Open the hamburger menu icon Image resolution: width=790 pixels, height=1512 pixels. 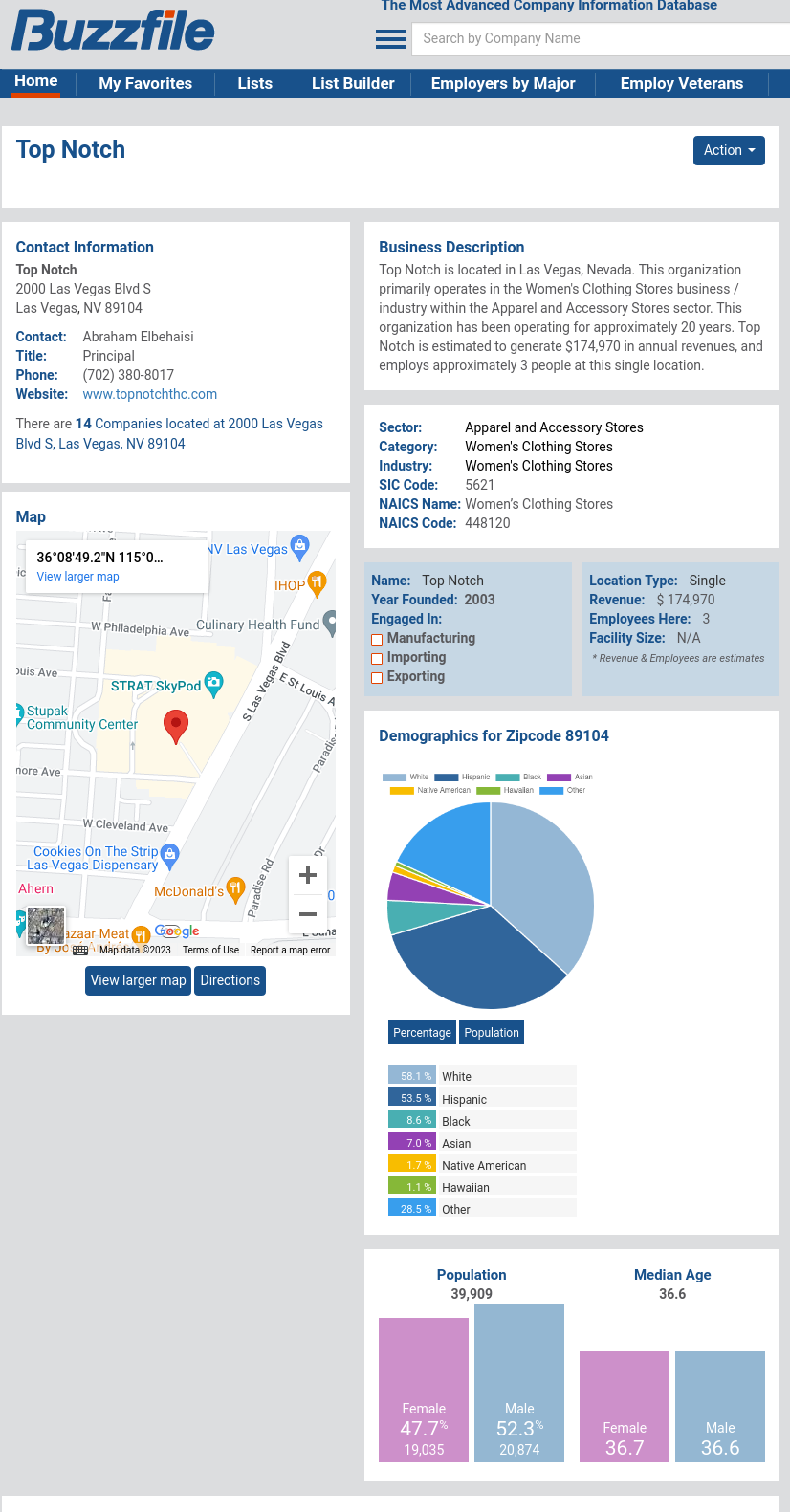point(390,39)
